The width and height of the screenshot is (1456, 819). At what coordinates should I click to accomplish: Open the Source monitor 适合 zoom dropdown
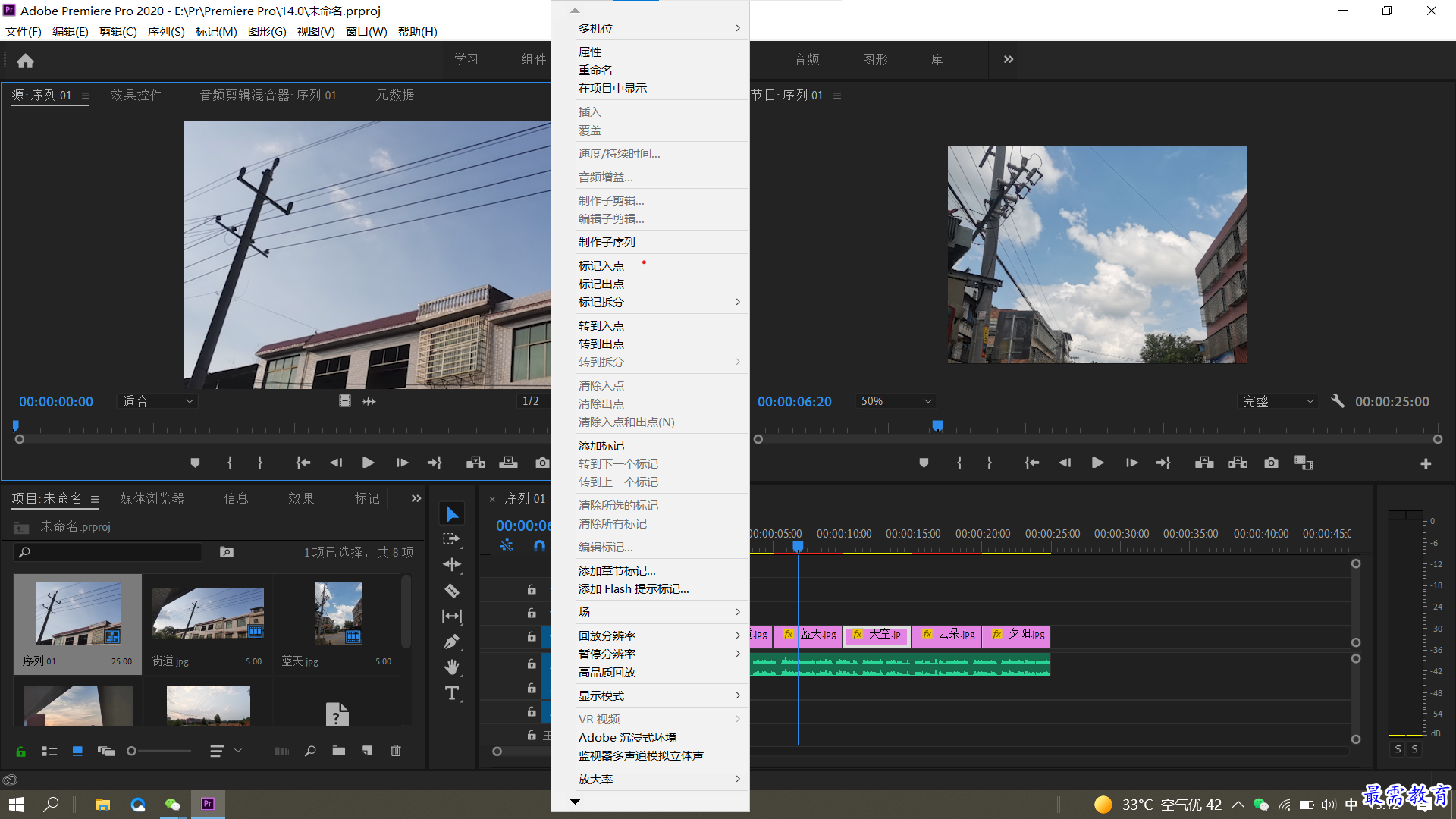(158, 401)
